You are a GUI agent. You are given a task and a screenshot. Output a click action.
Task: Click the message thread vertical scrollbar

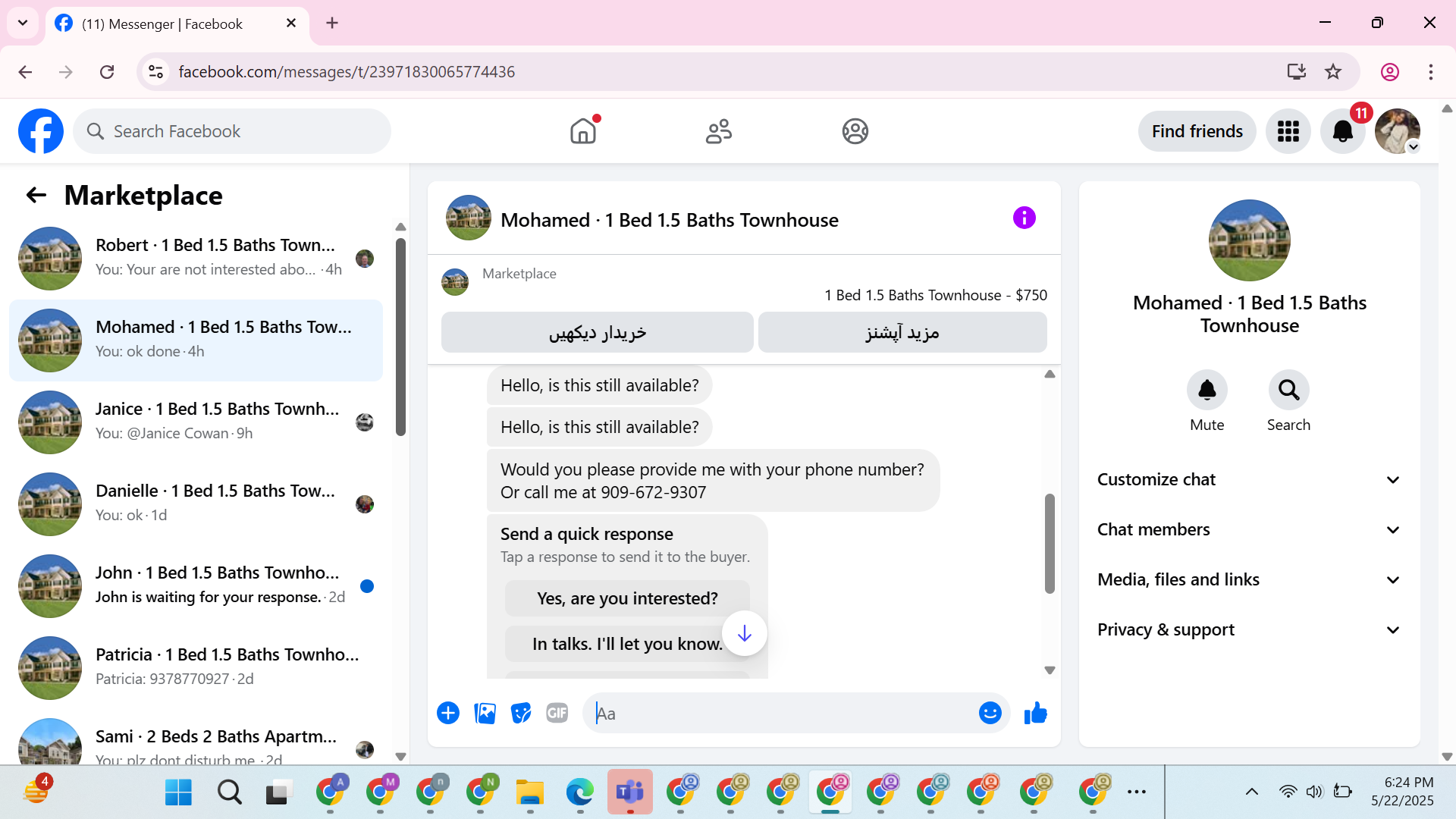coord(1050,543)
